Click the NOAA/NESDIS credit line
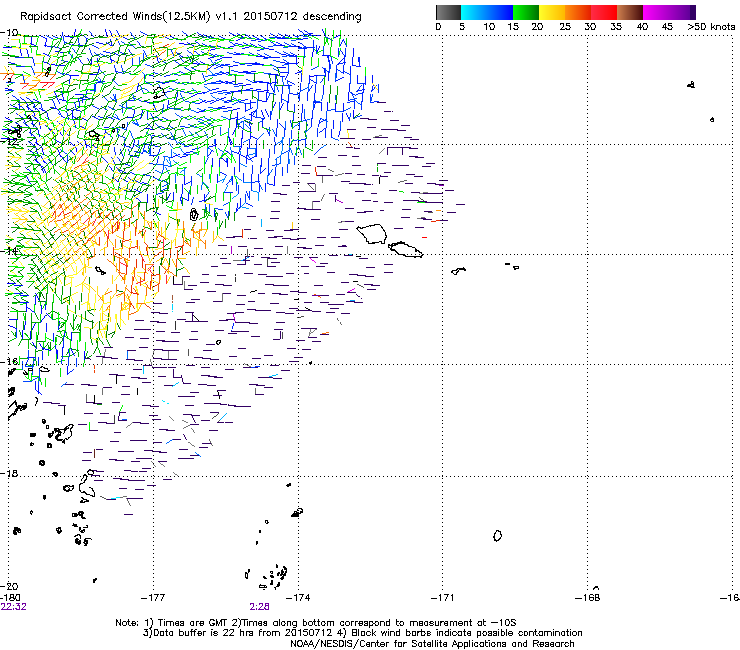 (x=432, y=644)
